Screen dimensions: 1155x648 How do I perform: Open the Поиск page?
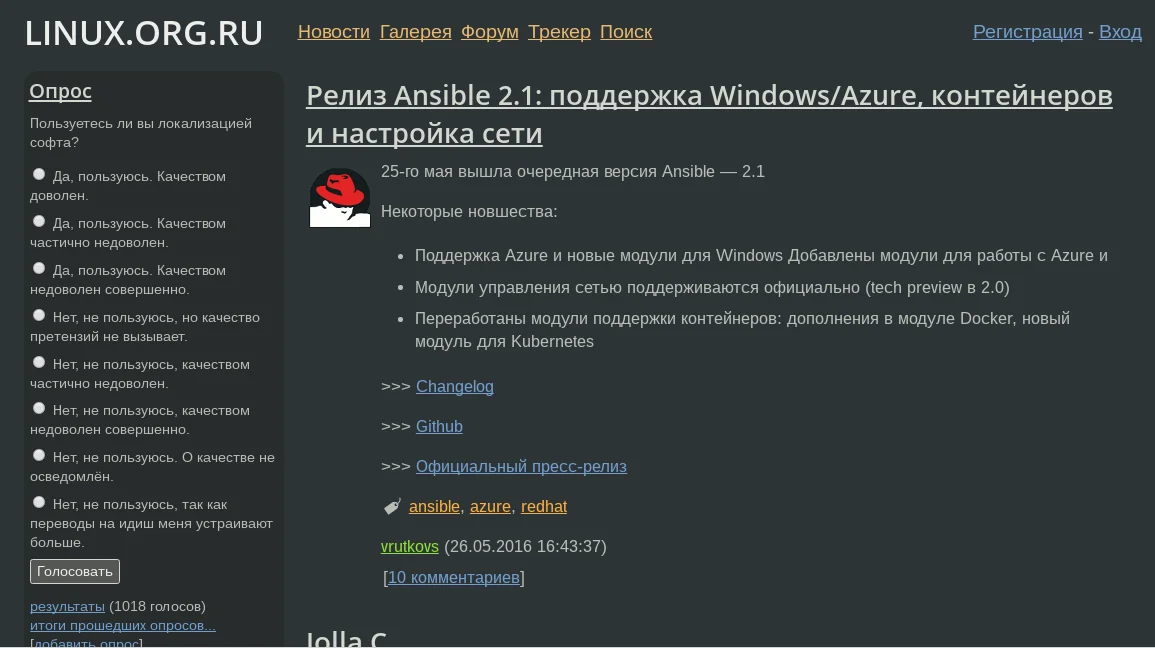(626, 32)
